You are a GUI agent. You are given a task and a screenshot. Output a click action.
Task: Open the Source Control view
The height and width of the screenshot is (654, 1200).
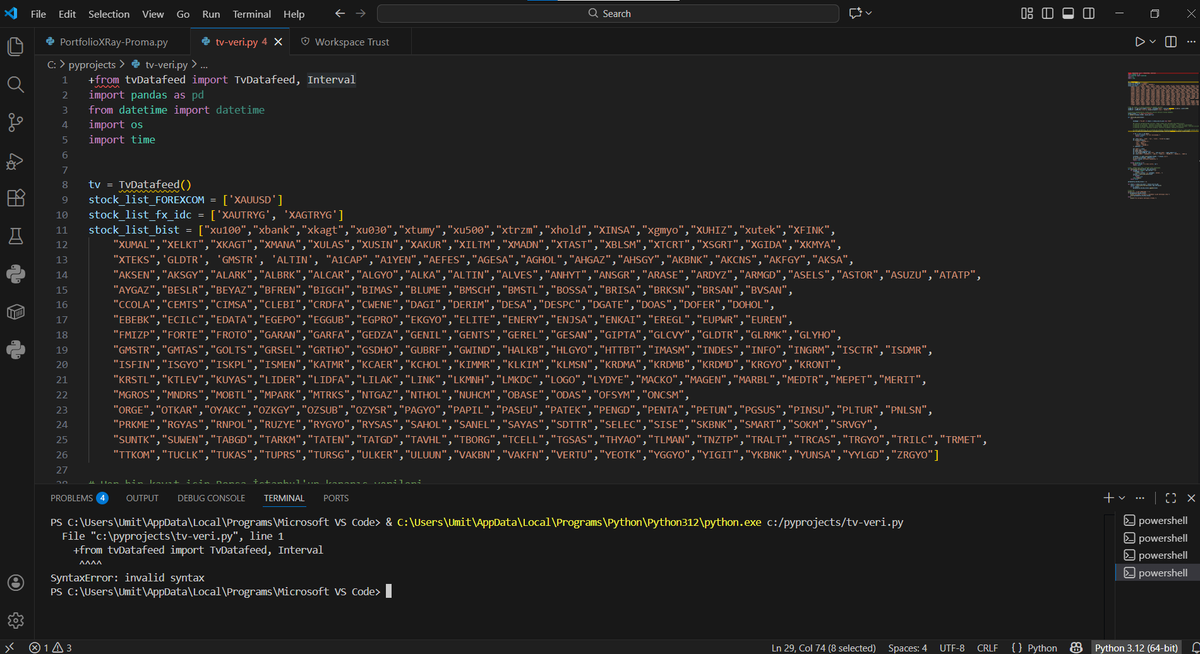(15, 123)
